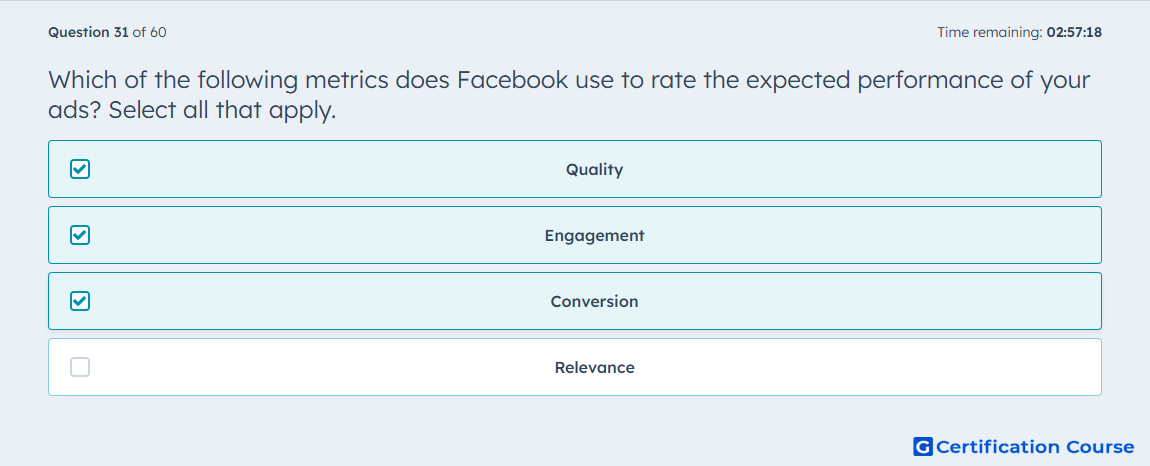The image size is (1150, 466).
Task: Select the Engagement answer label
Action: click(594, 236)
